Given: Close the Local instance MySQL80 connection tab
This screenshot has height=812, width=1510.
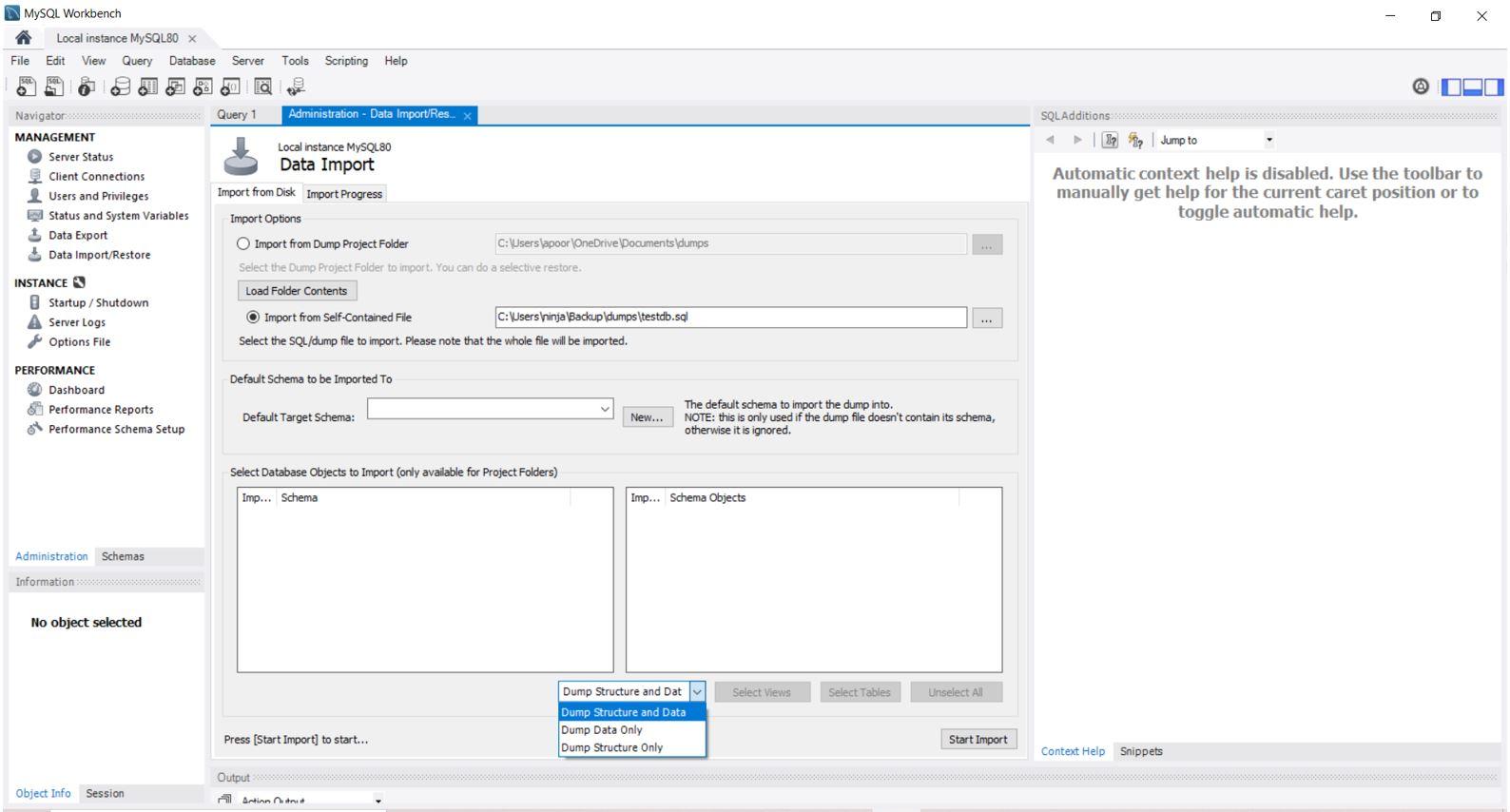Looking at the screenshot, I should coord(192,39).
